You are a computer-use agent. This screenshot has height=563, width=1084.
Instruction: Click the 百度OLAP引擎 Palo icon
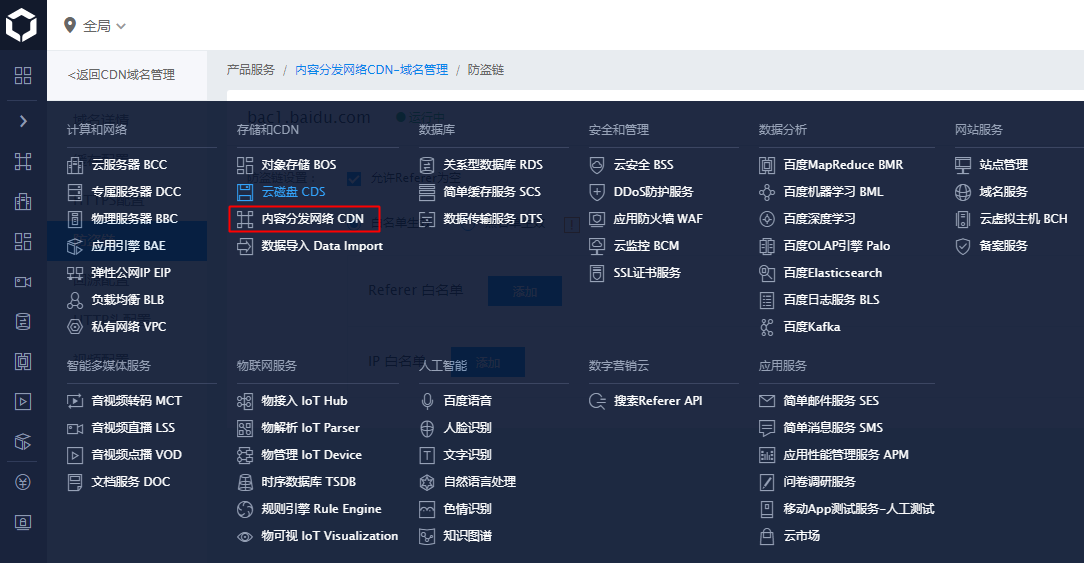767,246
